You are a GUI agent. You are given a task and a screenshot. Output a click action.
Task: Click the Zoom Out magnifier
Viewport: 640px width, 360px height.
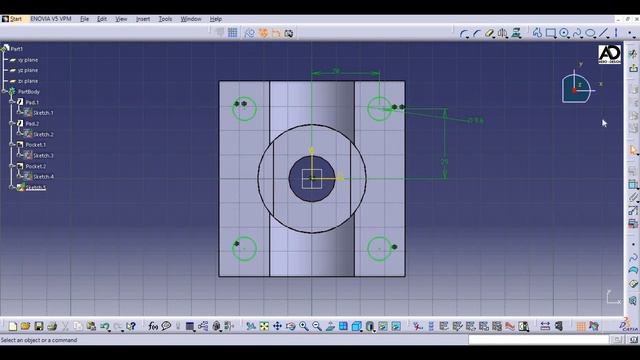(317, 326)
